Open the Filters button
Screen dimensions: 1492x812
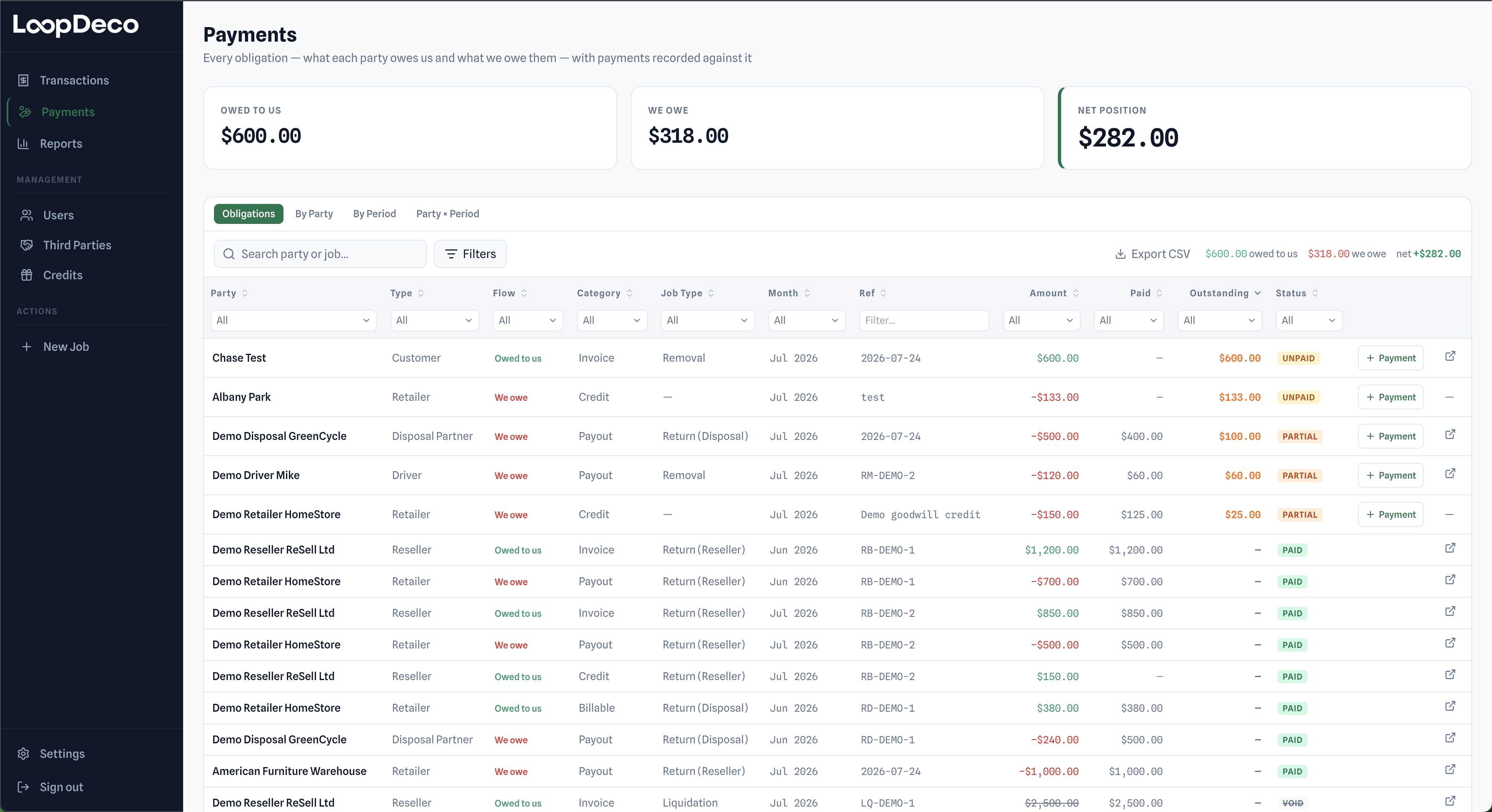click(x=470, y=254)
